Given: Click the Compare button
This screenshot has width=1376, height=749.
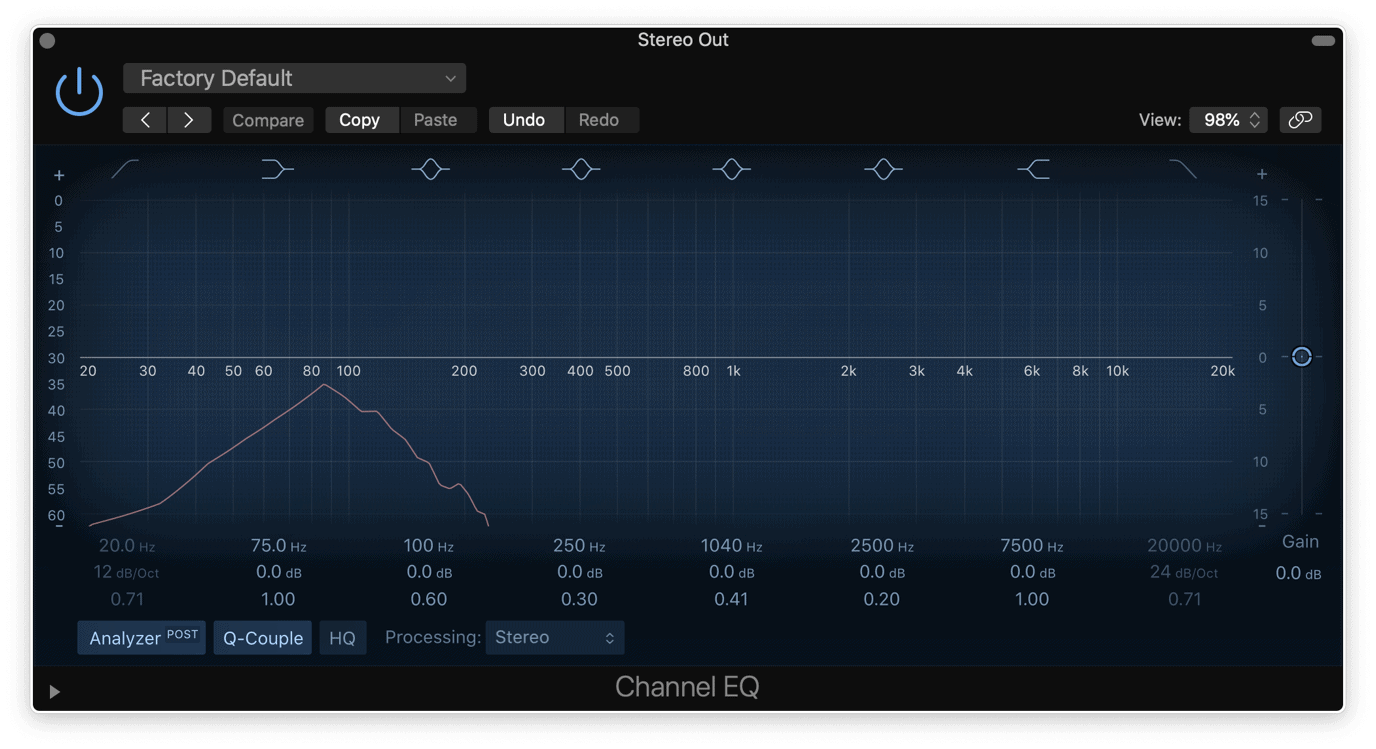Looking at the screenshot, I should pos(268,119).
